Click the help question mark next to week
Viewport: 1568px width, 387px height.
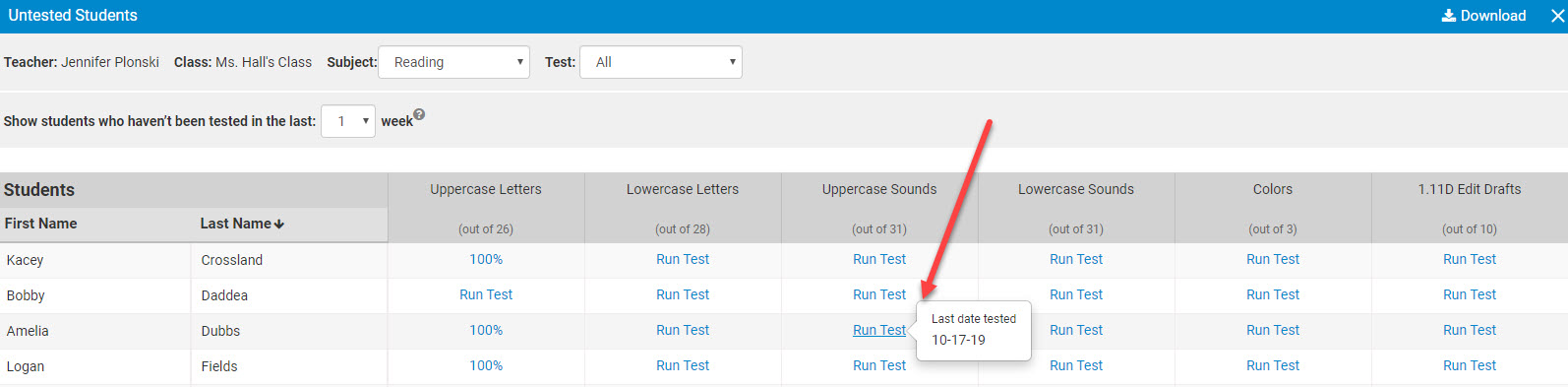[419, 114]
